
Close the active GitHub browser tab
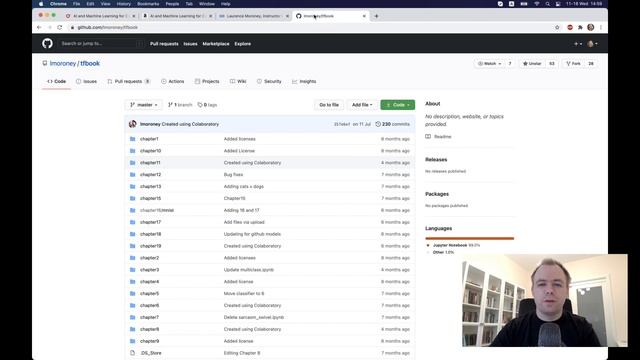(x=364, y=16)
